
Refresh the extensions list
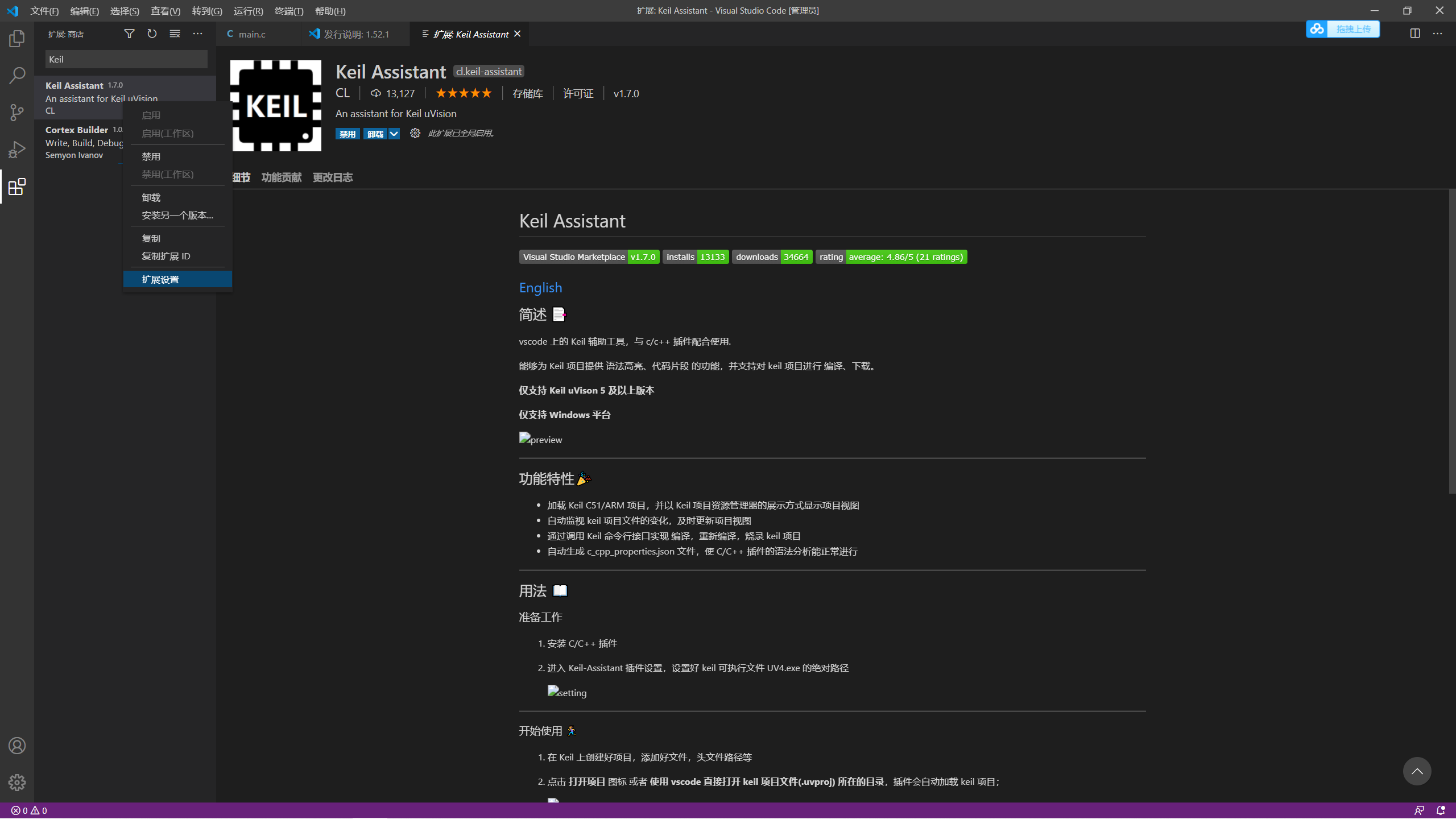click(x=152, y=34)
